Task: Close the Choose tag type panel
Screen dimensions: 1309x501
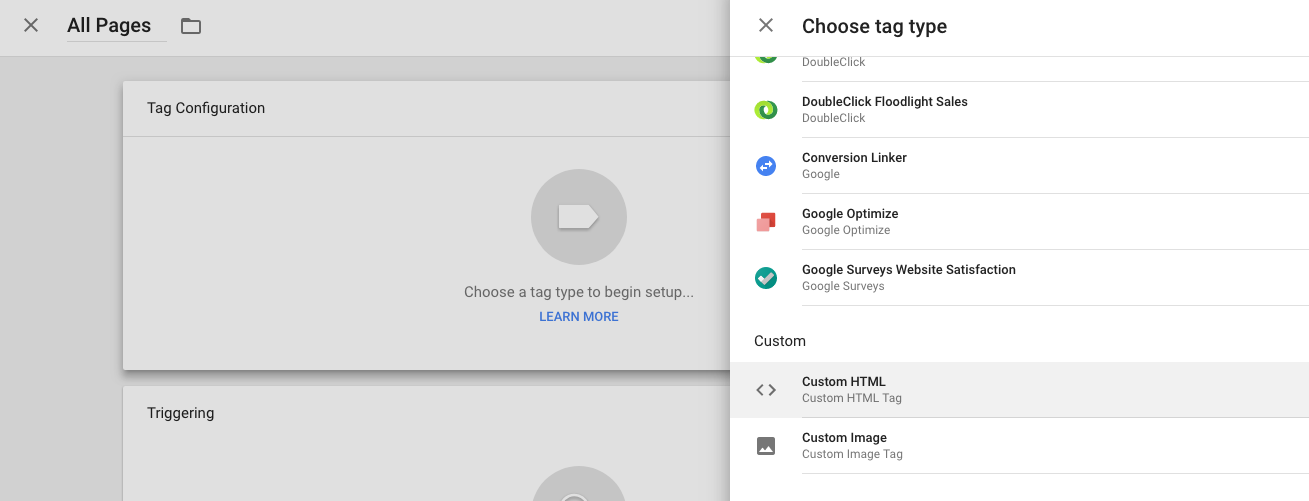Action: 766,26
